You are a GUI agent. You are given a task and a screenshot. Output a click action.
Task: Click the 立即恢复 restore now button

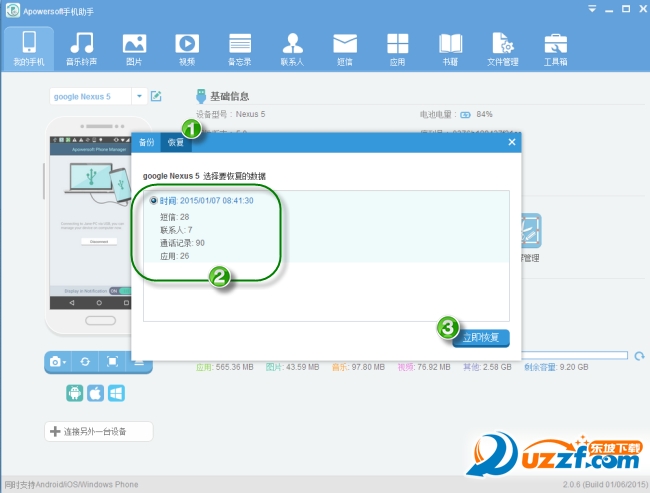(481, 338)
